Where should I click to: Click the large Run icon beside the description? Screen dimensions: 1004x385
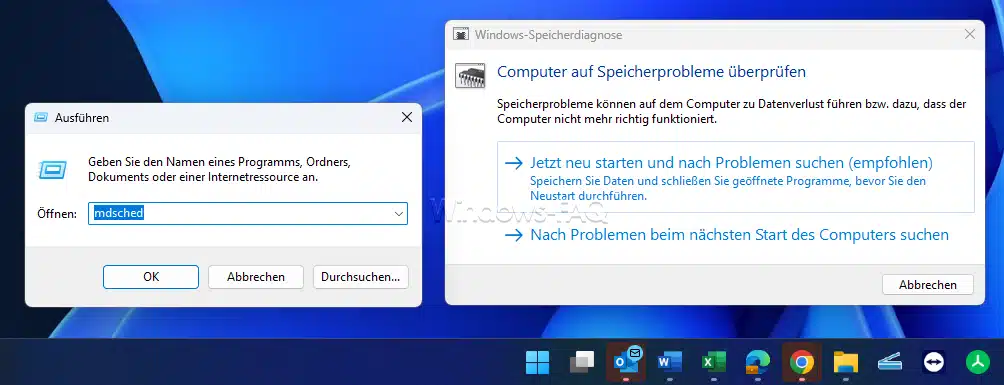click(53, 170)
